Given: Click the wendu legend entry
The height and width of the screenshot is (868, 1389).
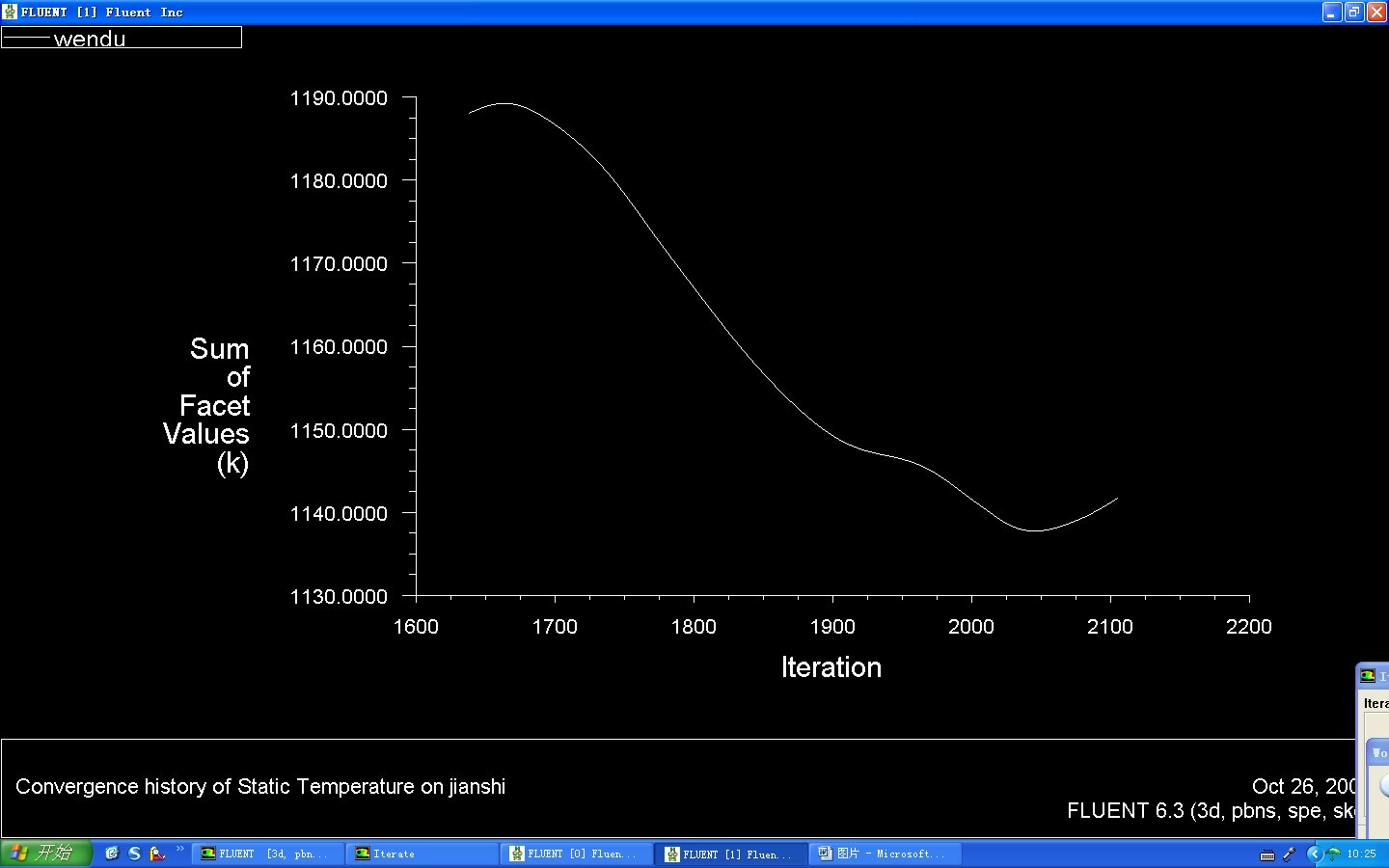Looking at the screenshot, I should coord(90,39).
